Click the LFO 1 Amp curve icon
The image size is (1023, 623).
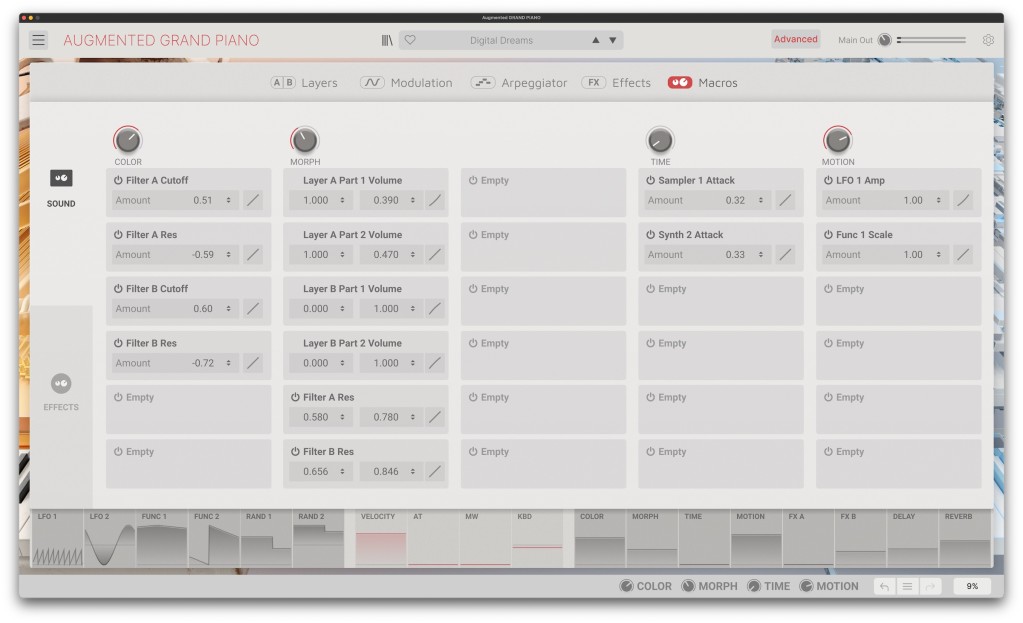[x=963, y=200]
